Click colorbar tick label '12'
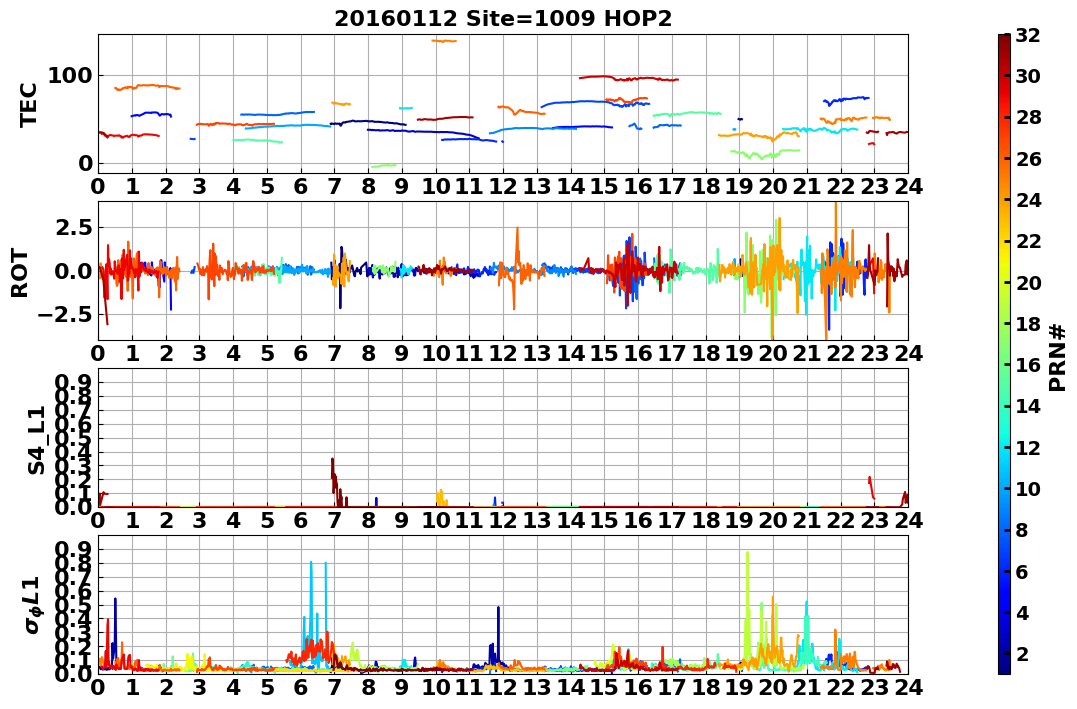This screenshot has height=709, width=1077. point(1028,447)
